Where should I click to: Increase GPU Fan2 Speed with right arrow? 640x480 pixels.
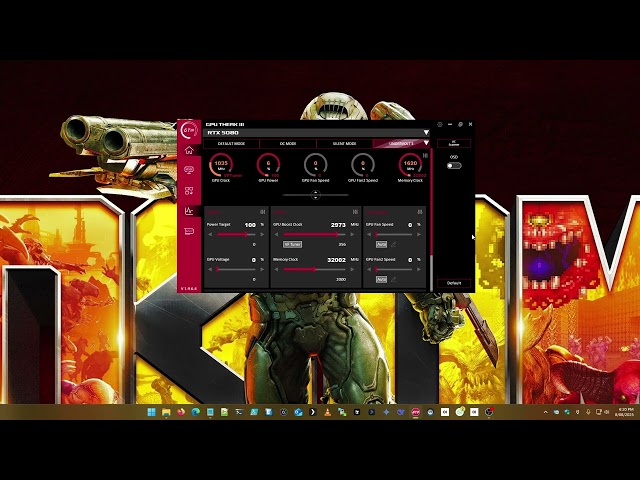419,269
